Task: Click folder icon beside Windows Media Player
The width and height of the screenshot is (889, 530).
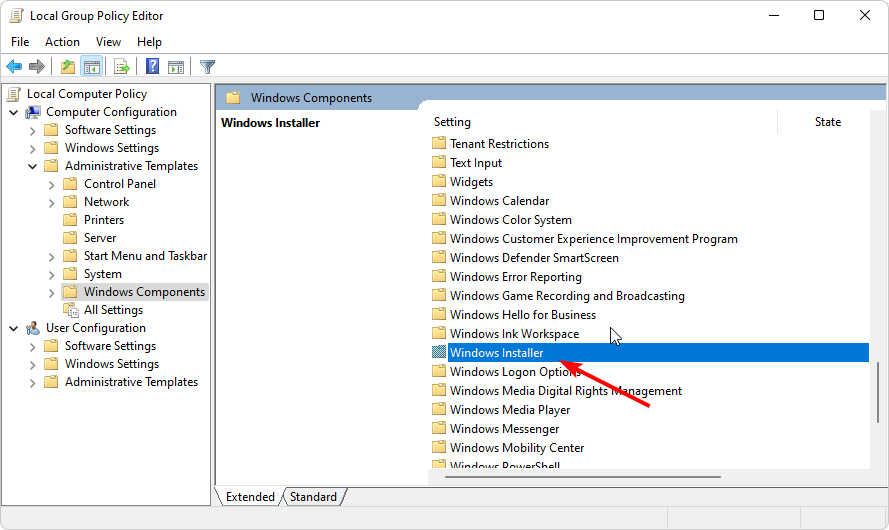Action: point(439,409)
